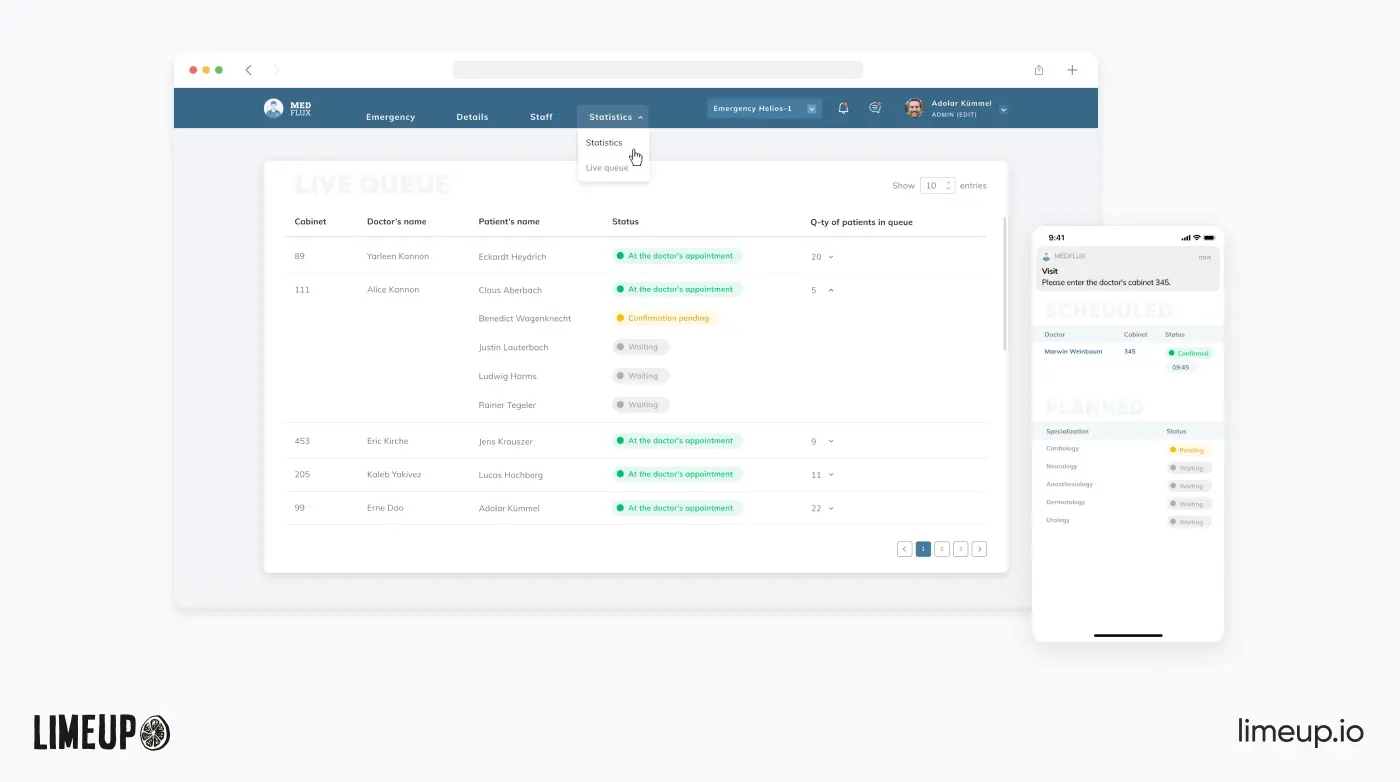
Task: Go to page 2 in the pagination
Action: point(941,549)
